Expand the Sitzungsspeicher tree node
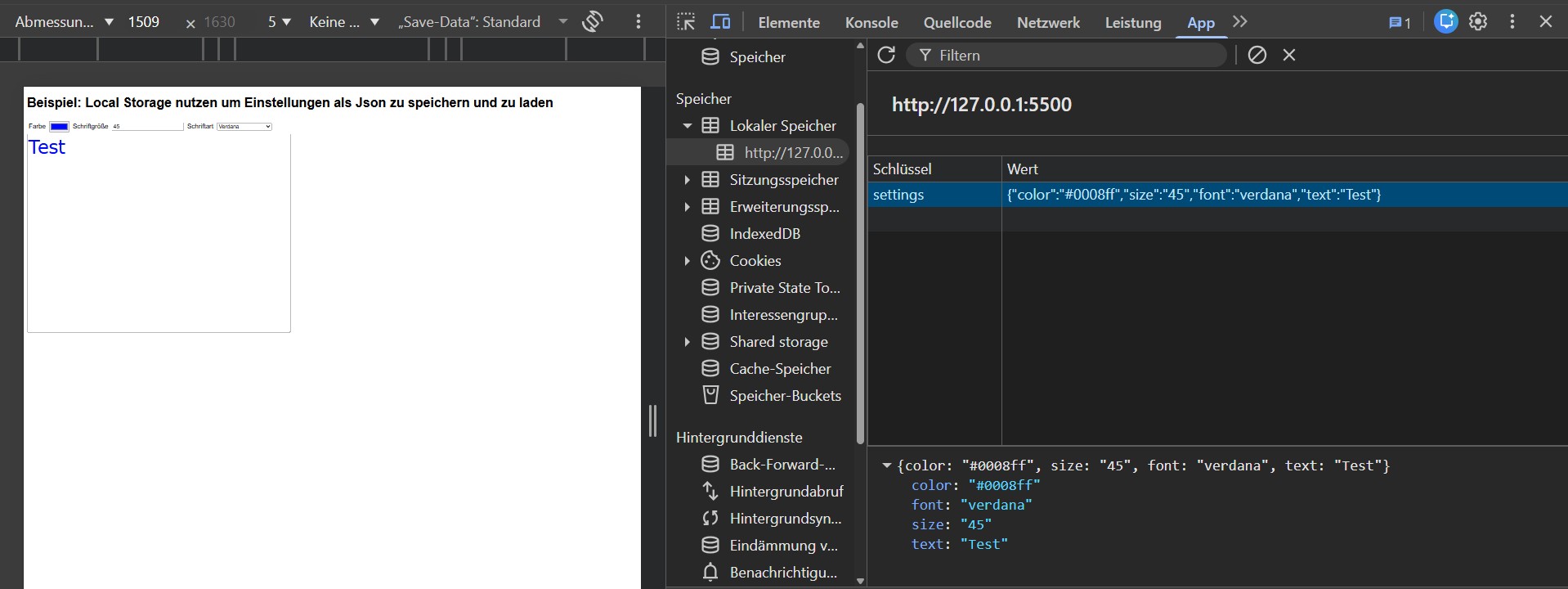This screenshot has width=1568, height=589. tap(688, 180)
